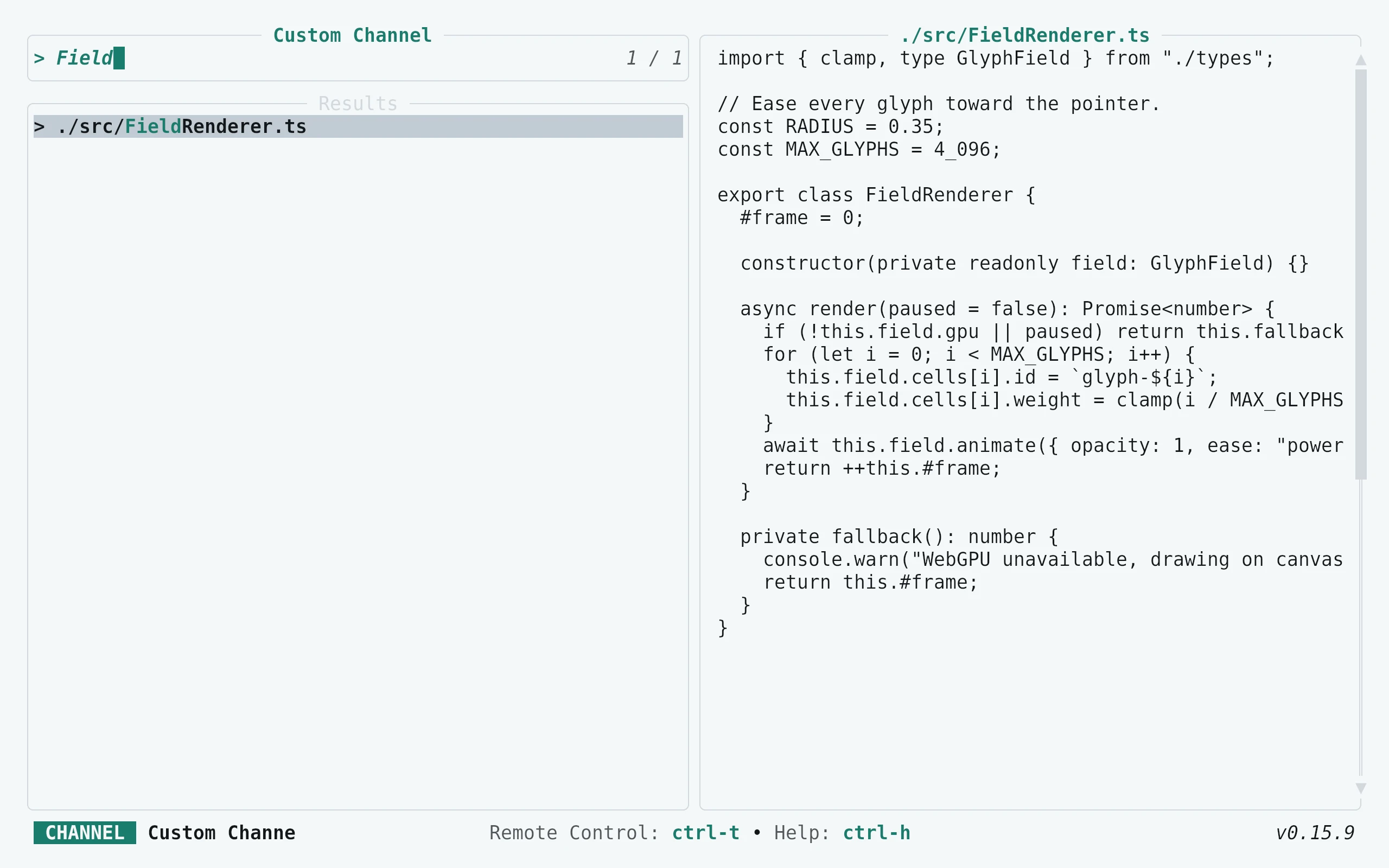Click the glyph-${i} id assignment line
The image size is (1389, 868).
(1001, 377)
